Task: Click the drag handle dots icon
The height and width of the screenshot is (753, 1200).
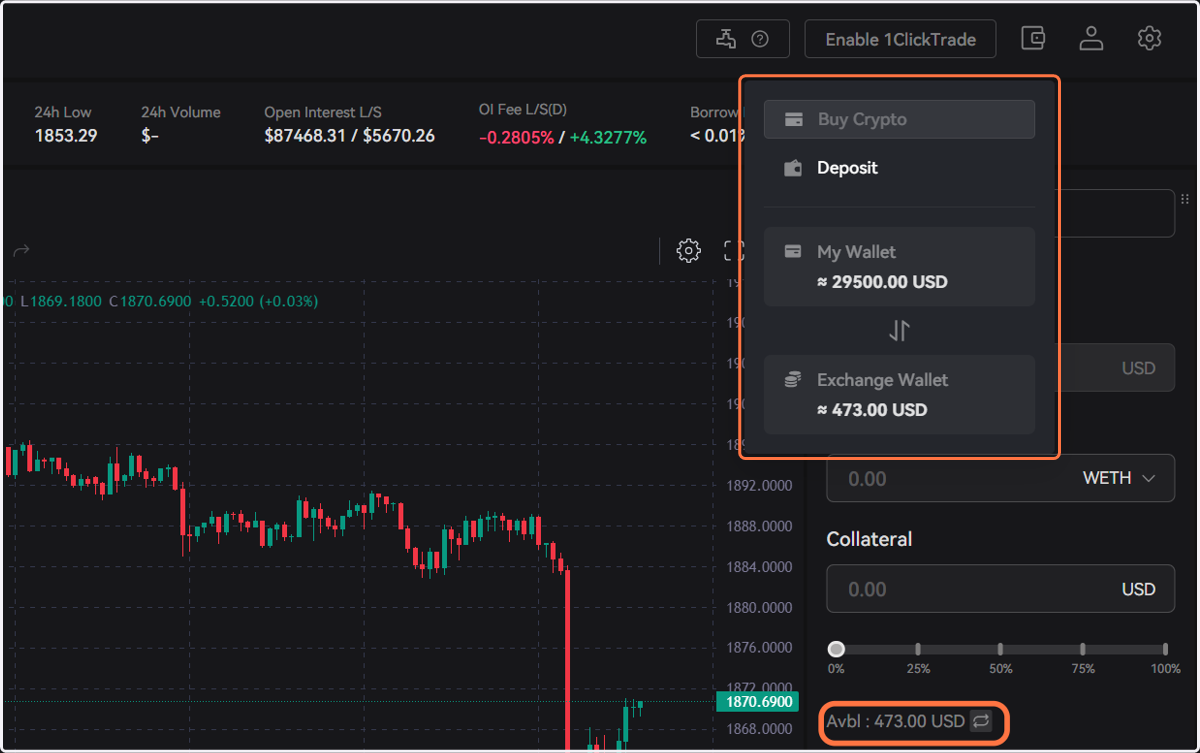Action: 1185,199
